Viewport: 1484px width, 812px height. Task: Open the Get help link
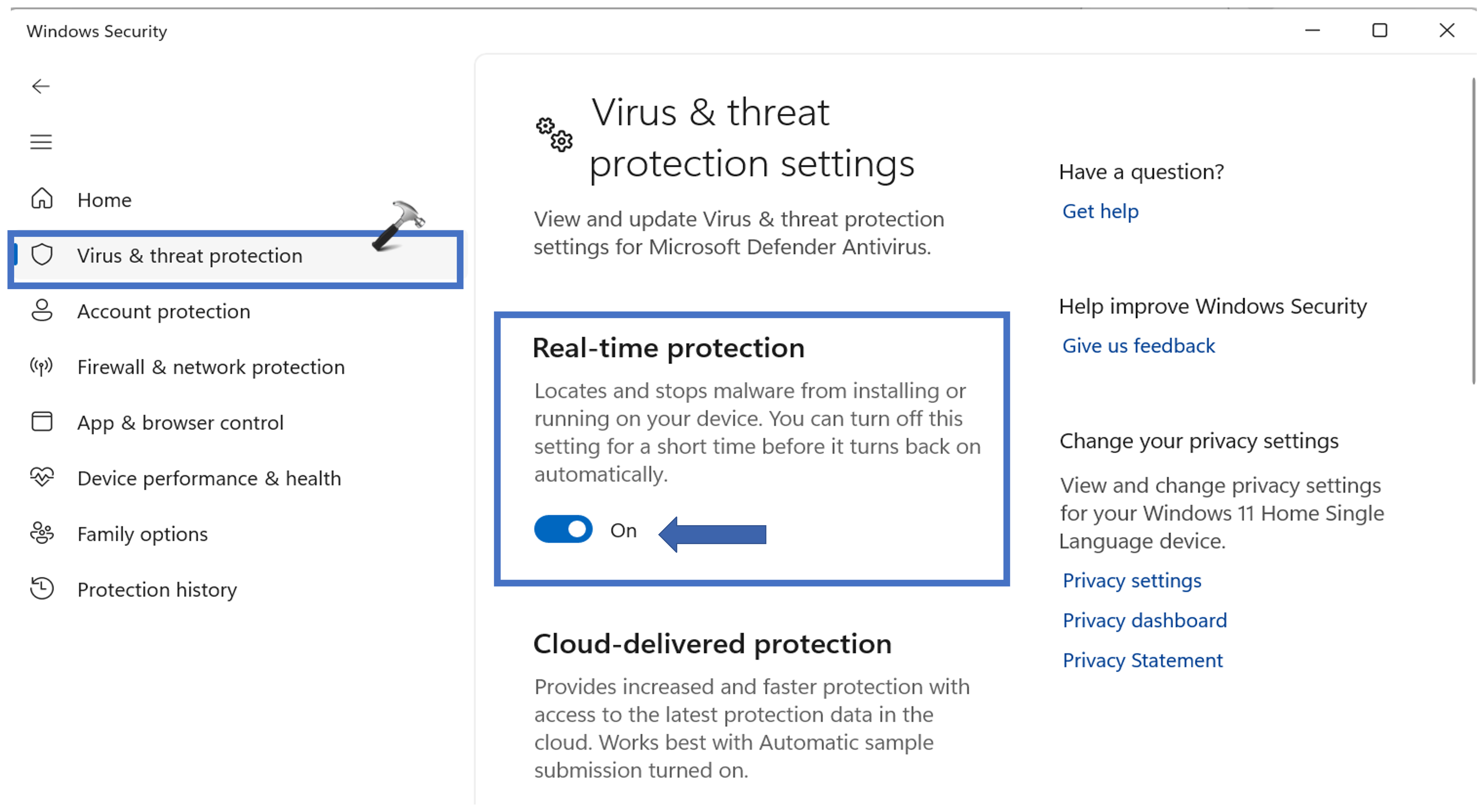click(1100, 212)
